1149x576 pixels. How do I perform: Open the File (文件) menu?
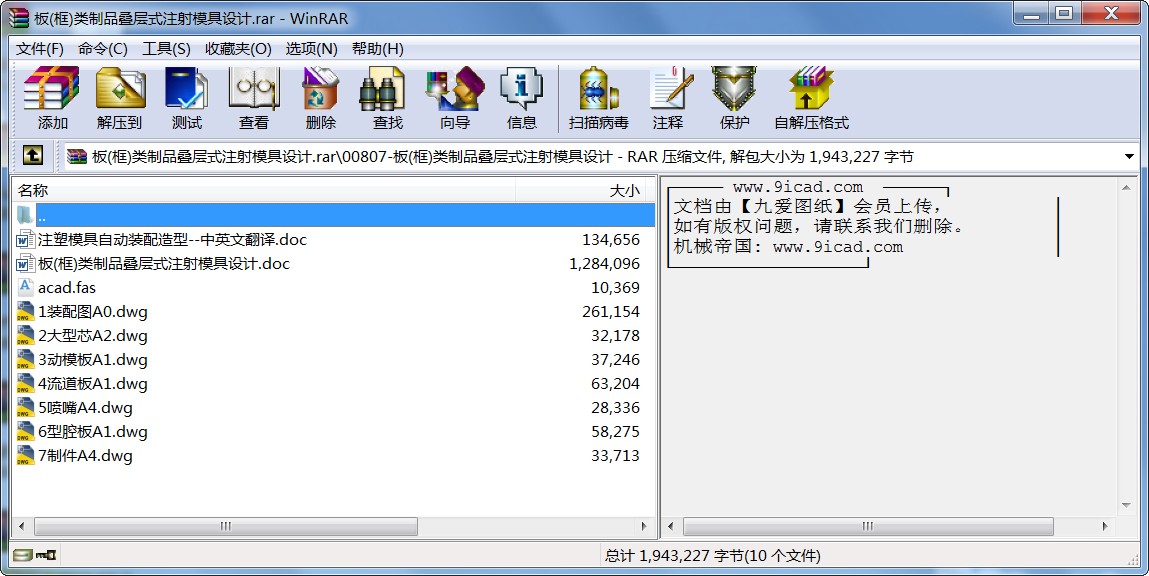tap(40, 49)
